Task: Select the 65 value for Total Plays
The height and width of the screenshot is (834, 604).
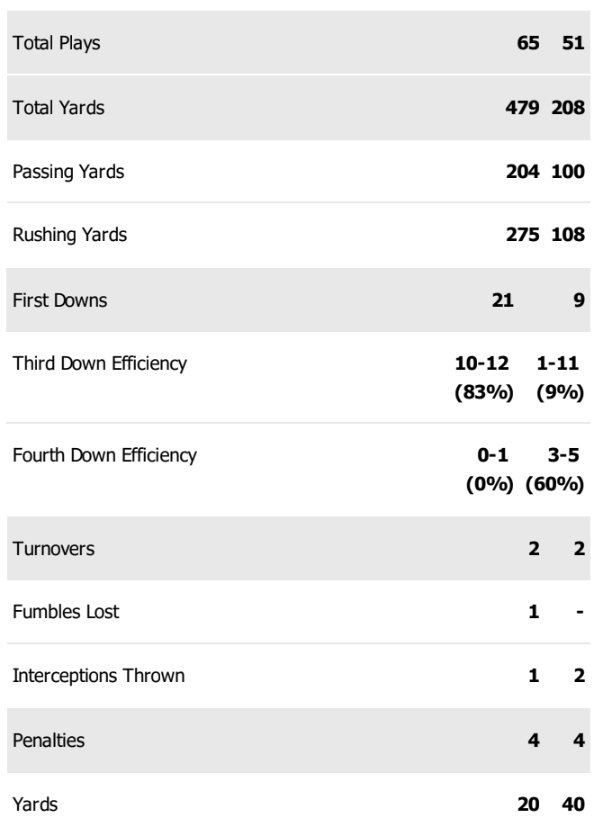Action: (x=528, y=44)
